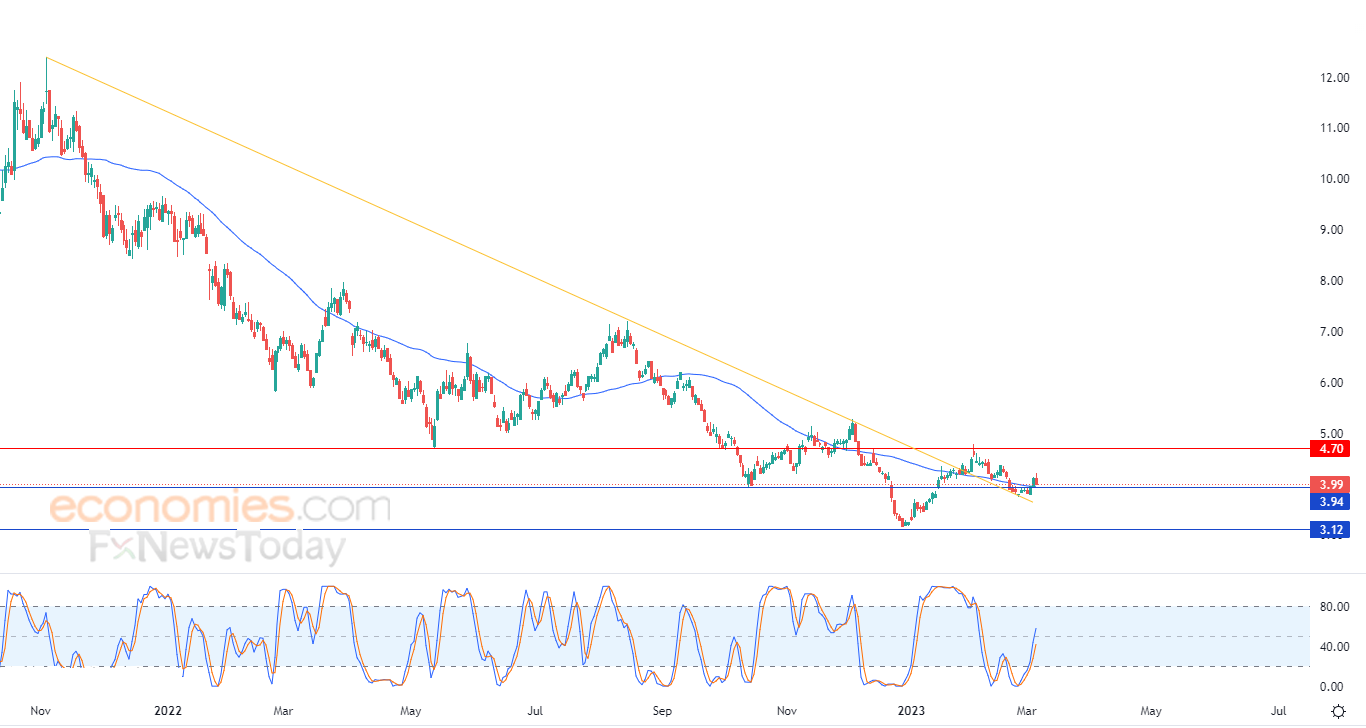
Task: Click the 3.94 blue price label
Action: [x=1330, y=502]
